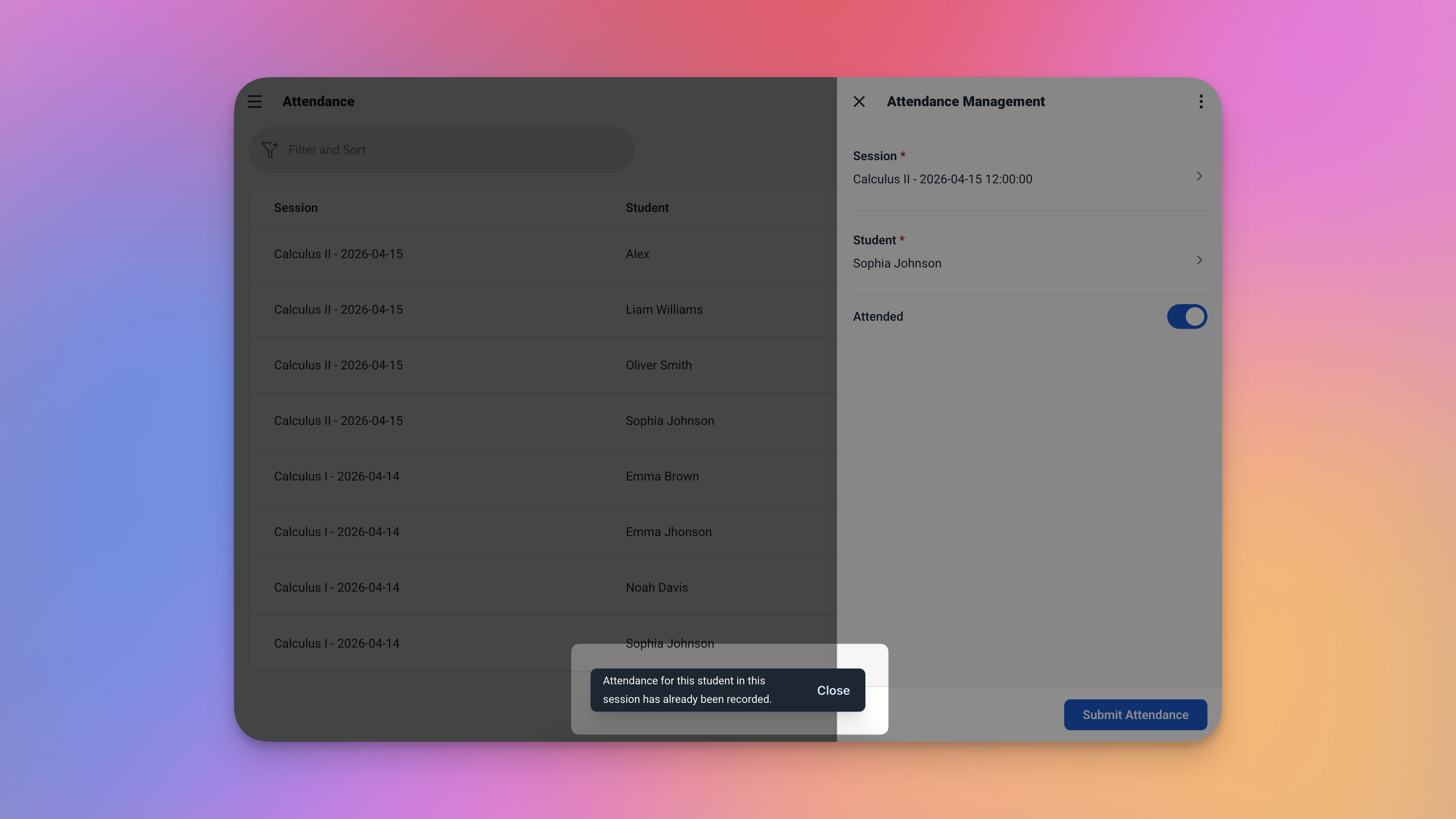The width and height of the screenshot is (1456, 819).
Task: Click the Sophia Johnson student field value
Action: 897,263
